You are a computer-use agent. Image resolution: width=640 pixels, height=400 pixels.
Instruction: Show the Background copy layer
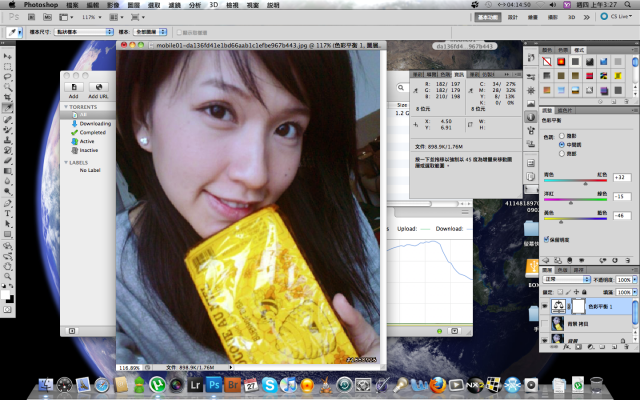coord(544,324)
